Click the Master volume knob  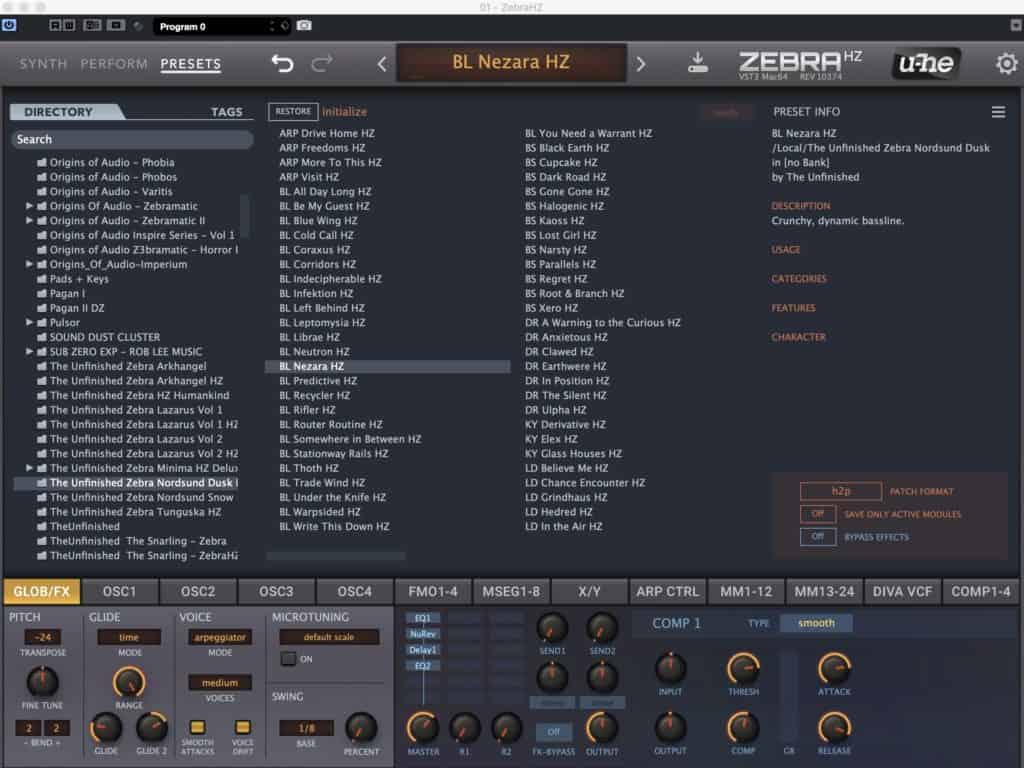(x=423, y=728)
